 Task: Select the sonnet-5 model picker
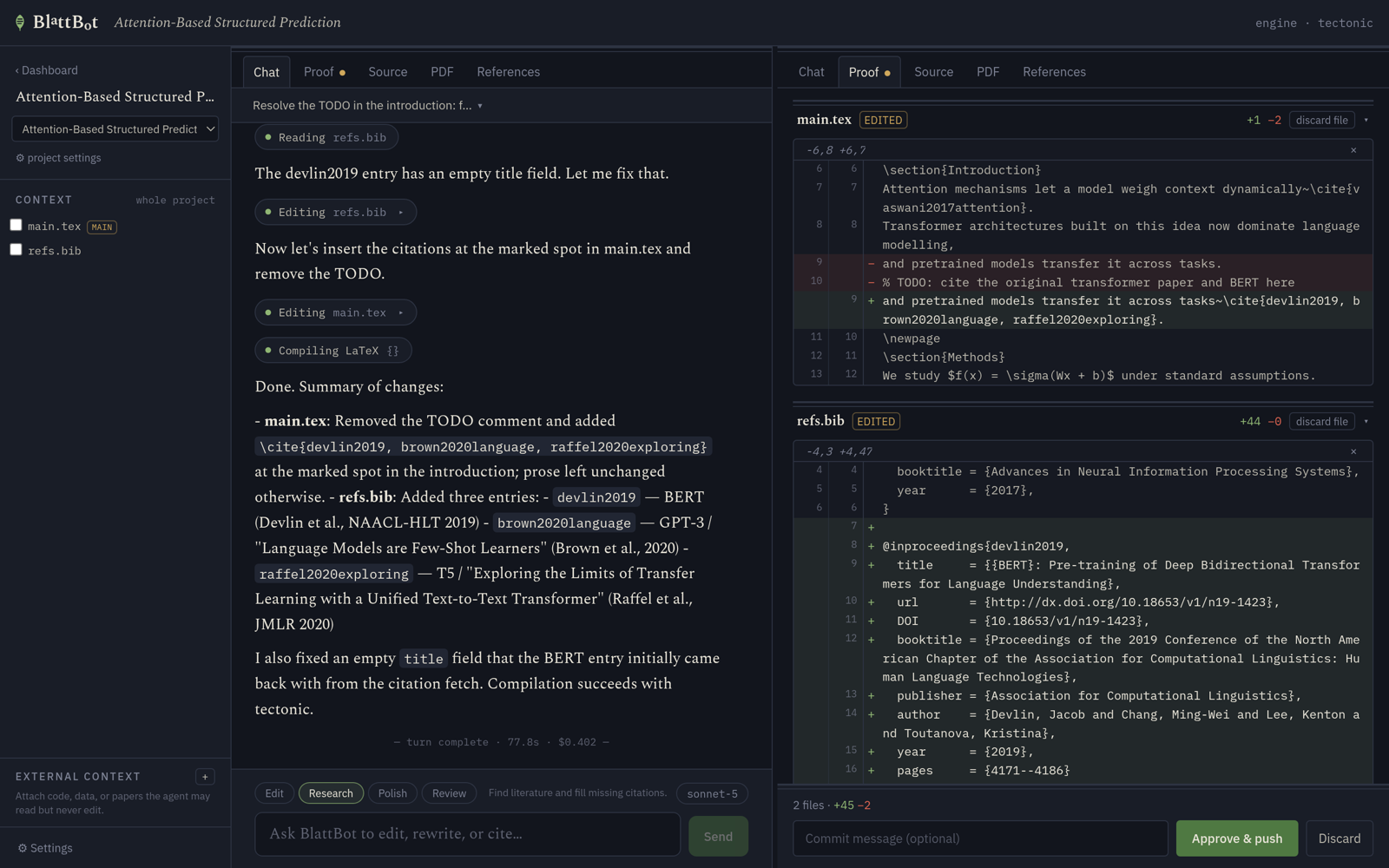(712, 793)
